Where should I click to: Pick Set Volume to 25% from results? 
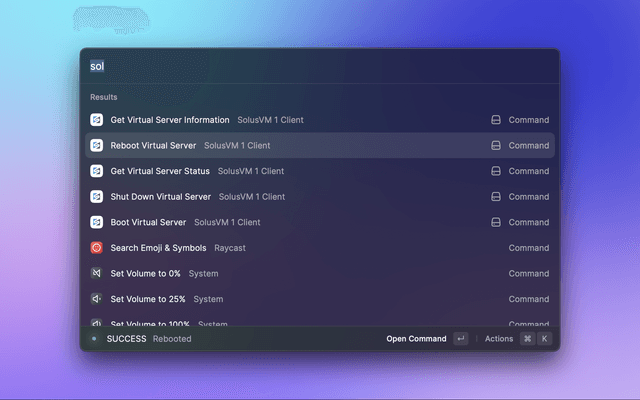point(148,299)
